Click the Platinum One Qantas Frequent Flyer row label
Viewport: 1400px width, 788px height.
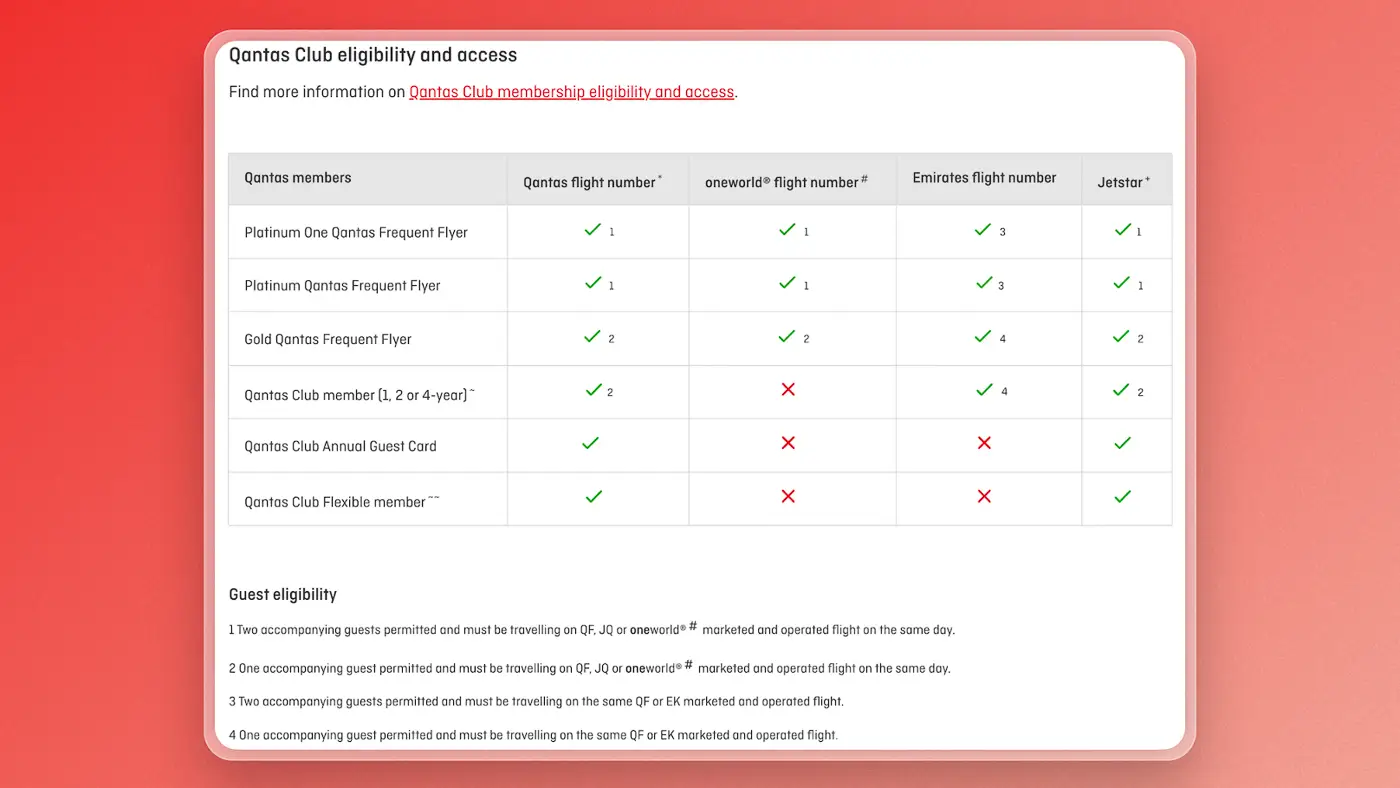point(356,232)
